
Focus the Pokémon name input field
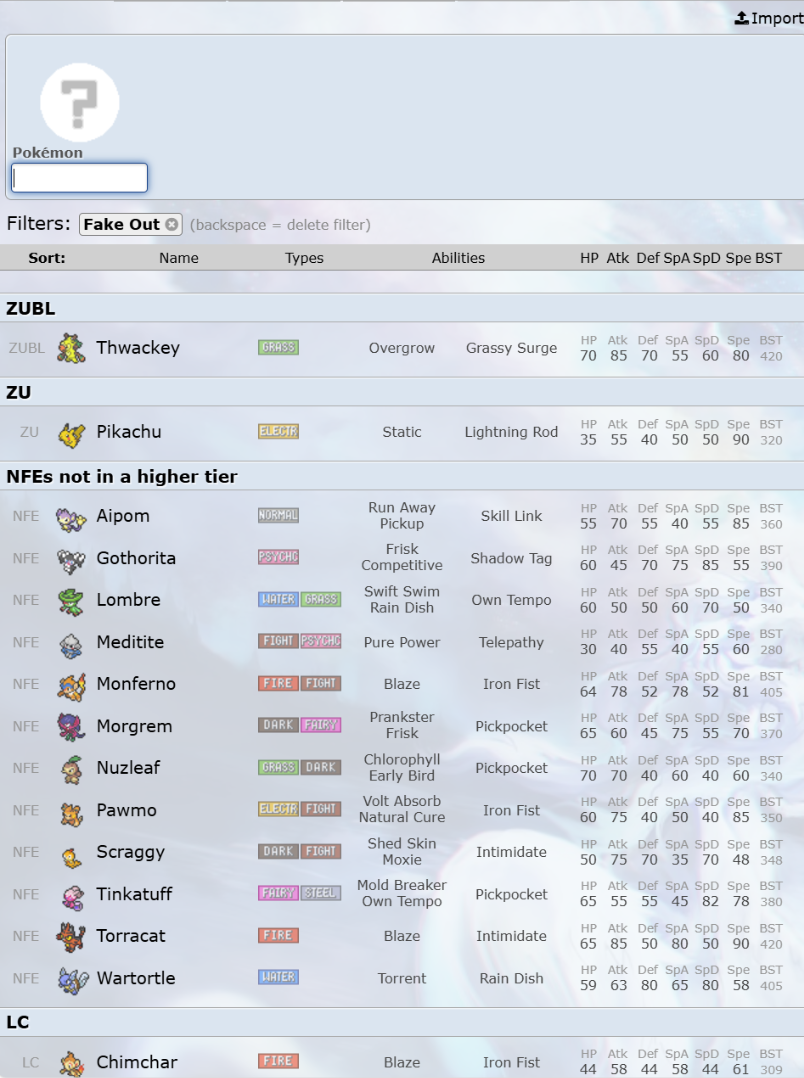[x=80, y=178]
